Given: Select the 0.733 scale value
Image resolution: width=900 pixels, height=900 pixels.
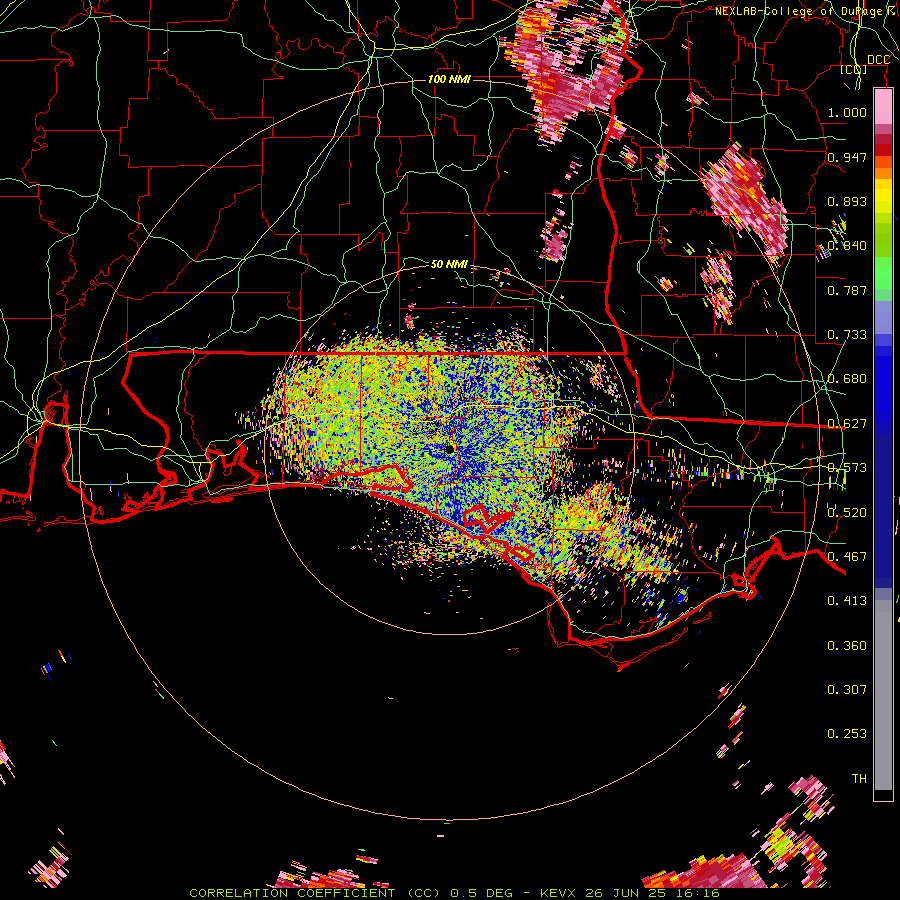Looking at the screenshot, I should point(847,335).
